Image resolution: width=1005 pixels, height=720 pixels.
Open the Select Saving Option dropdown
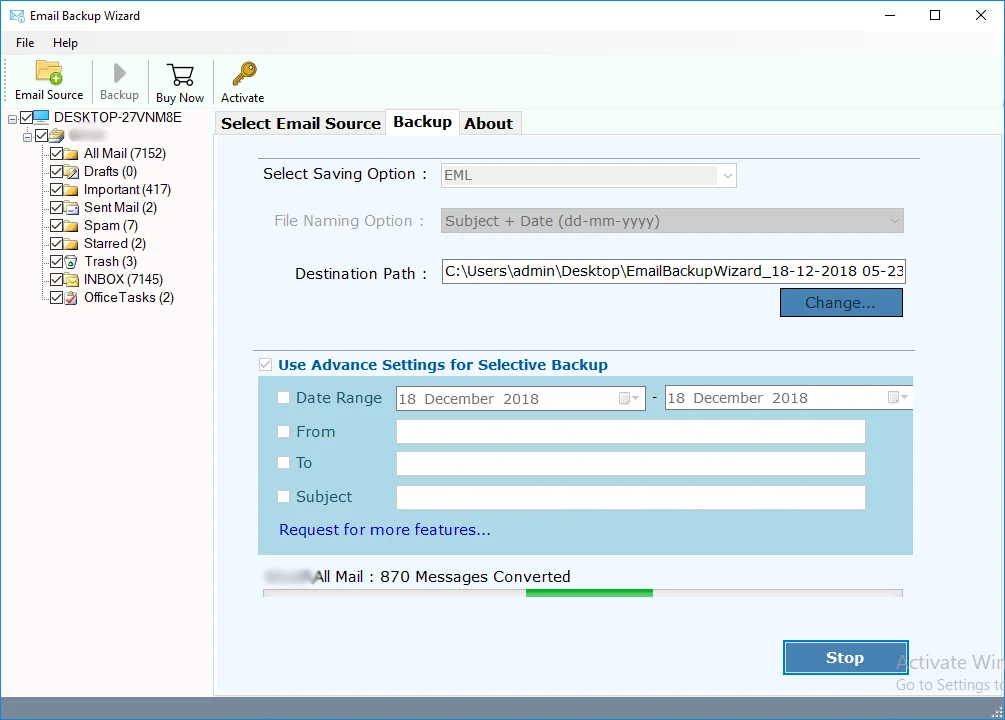tap(589, 175)
